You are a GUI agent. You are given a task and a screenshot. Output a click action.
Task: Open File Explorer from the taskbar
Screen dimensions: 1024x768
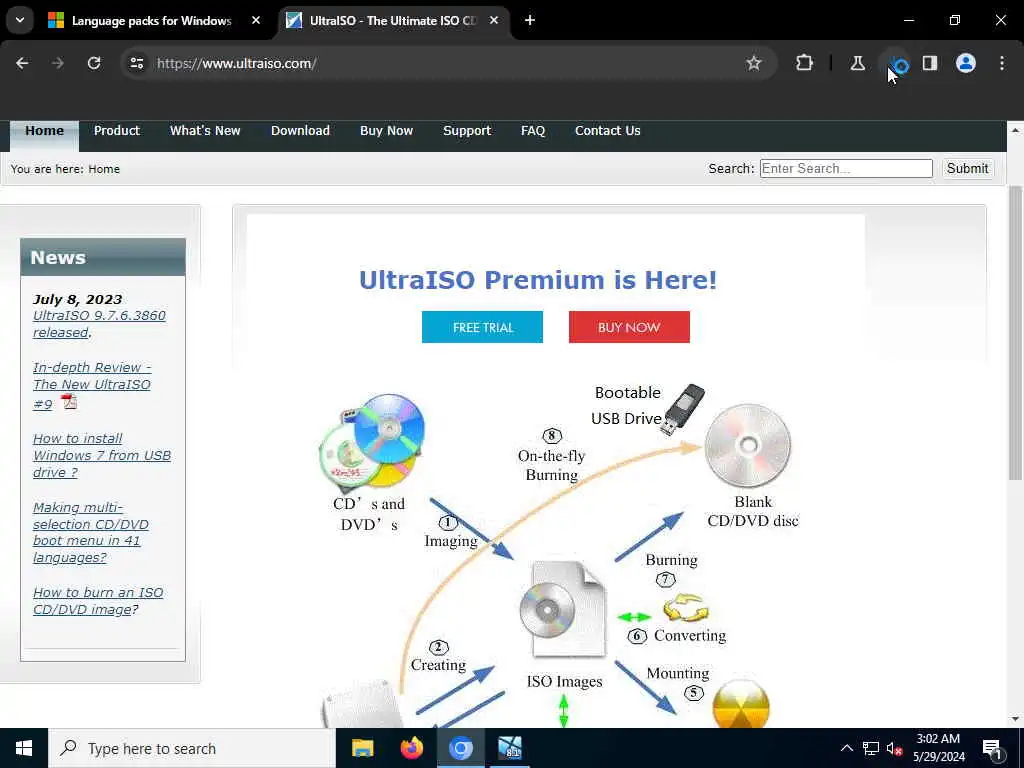click(362, 748)
